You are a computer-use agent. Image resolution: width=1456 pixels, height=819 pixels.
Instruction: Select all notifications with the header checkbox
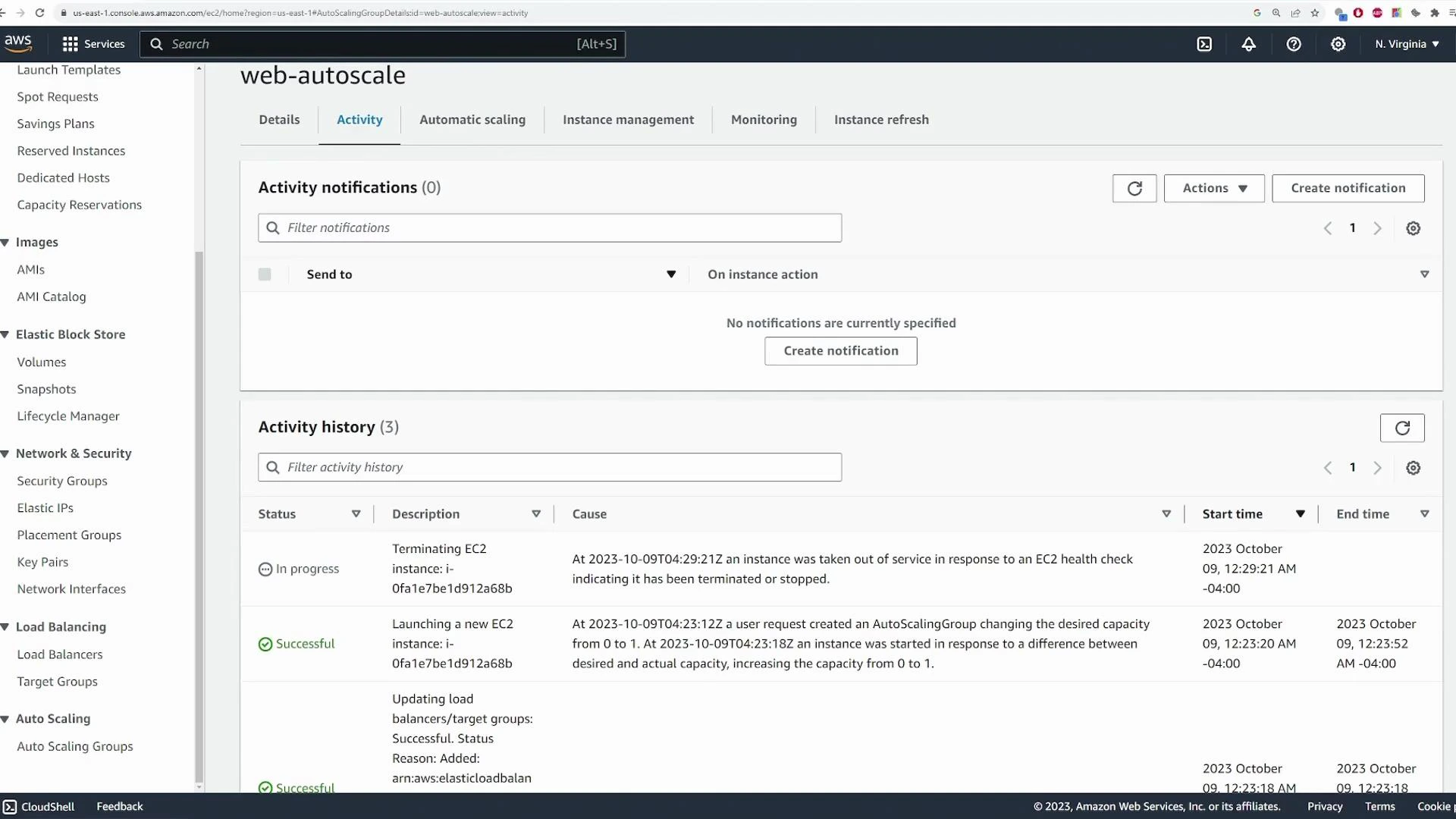(x=265, y=274)
